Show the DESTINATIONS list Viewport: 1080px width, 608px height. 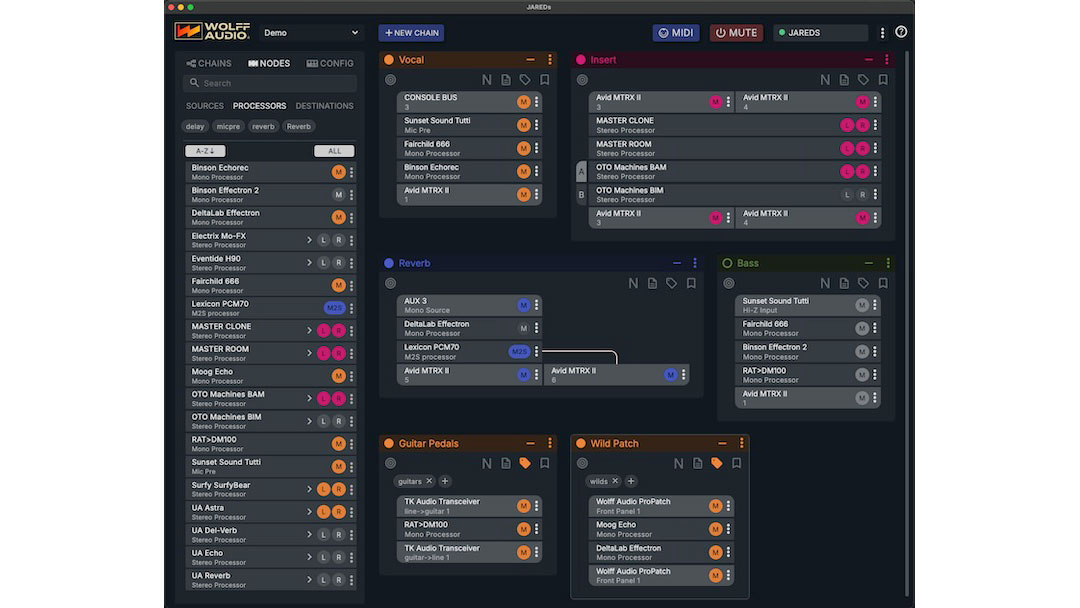[324, 106]
